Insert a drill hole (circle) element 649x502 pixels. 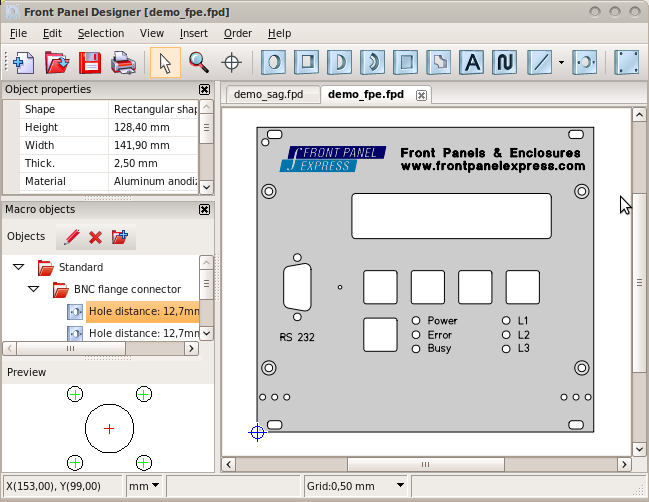coord(273,62)
